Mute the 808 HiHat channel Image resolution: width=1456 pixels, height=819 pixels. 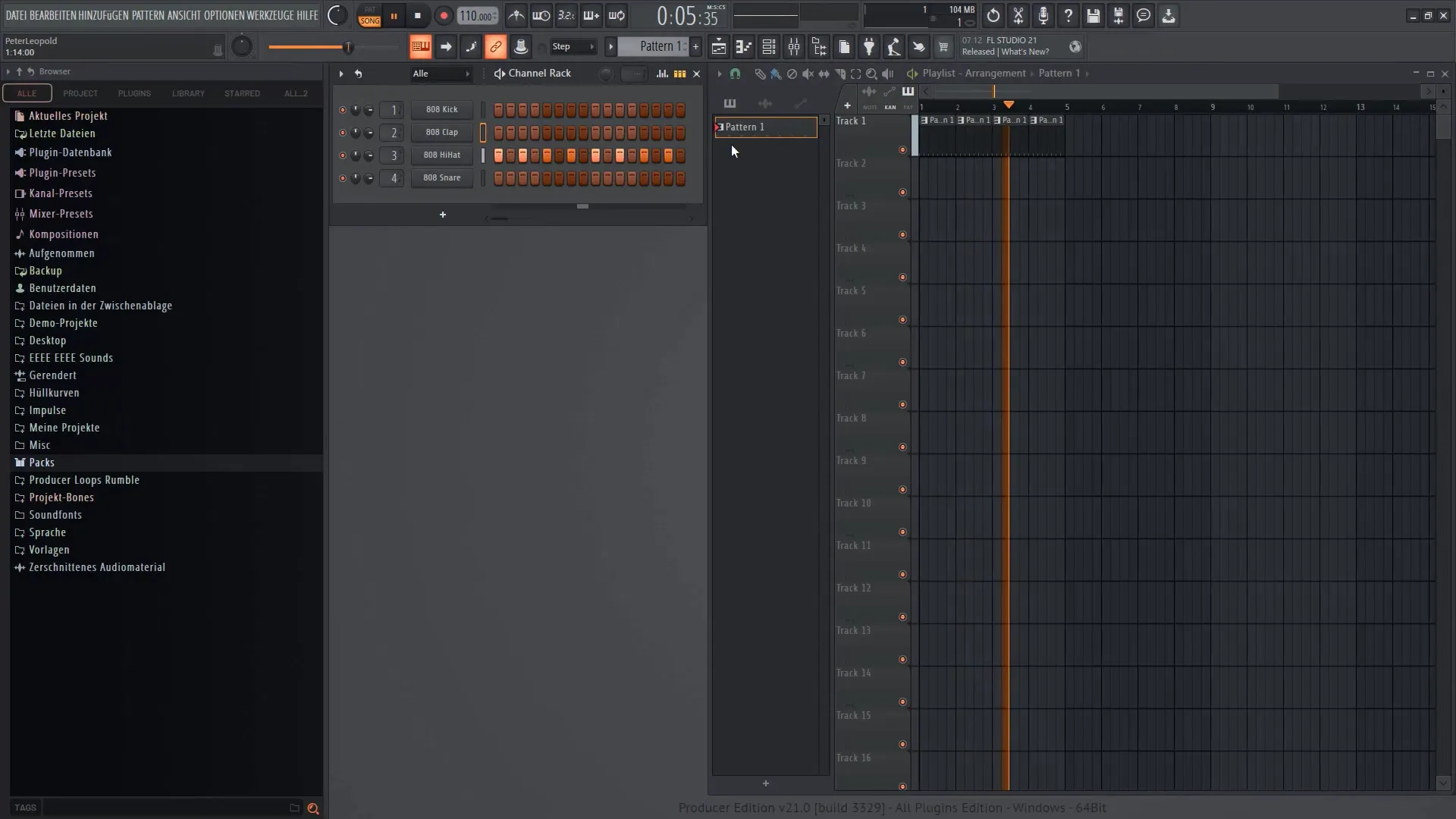342,155
